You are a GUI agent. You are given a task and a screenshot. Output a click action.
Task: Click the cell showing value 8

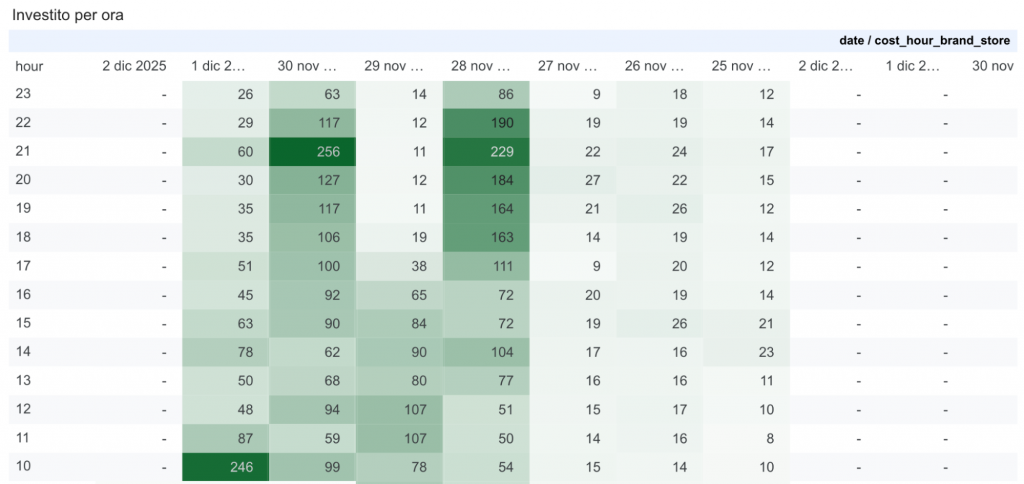(x=747, y=439)
